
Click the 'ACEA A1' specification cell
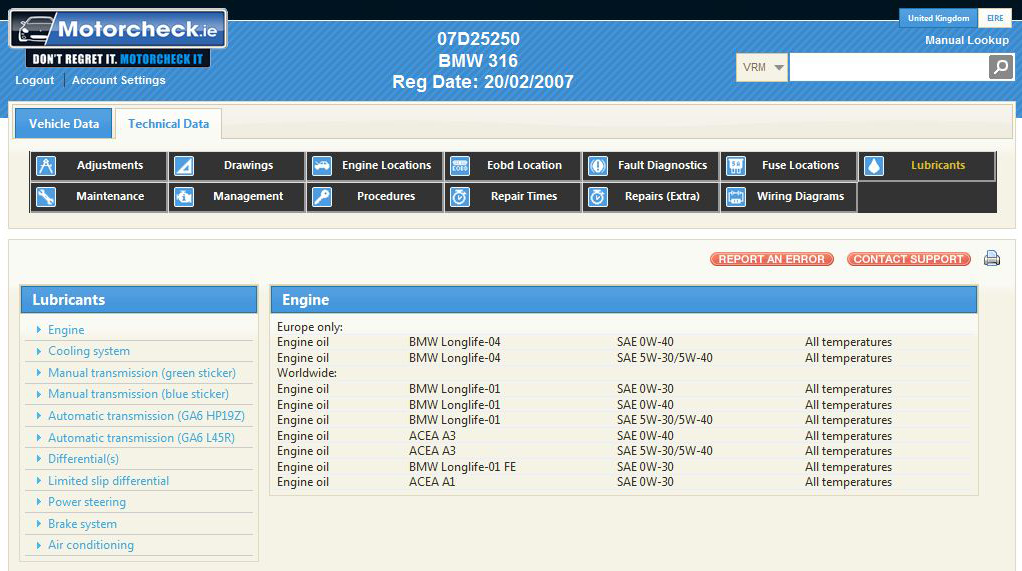tap(432, 482)
